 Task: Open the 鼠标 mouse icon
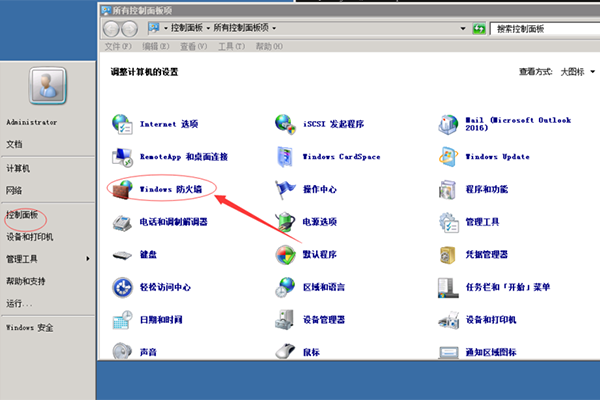(x=285, y=351)
